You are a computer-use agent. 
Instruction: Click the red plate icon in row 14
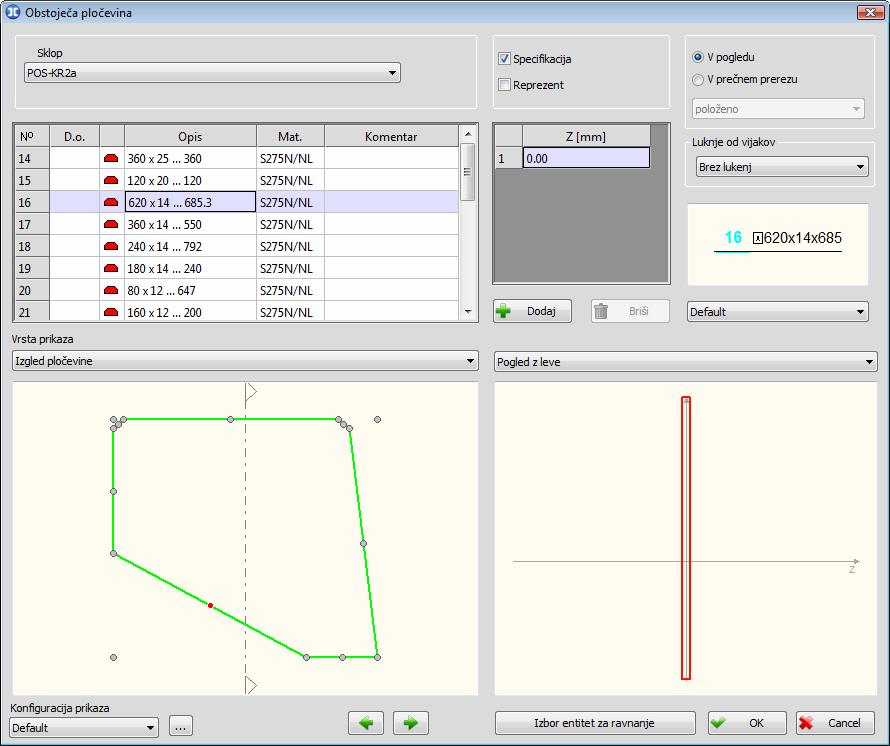pyautogui.click(x=111, y=158)
